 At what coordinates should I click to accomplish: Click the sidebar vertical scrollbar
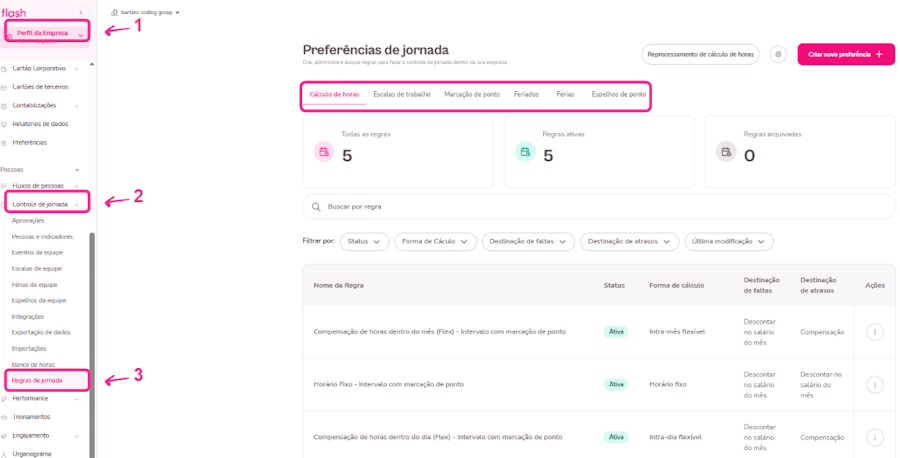tap(92, 344)
